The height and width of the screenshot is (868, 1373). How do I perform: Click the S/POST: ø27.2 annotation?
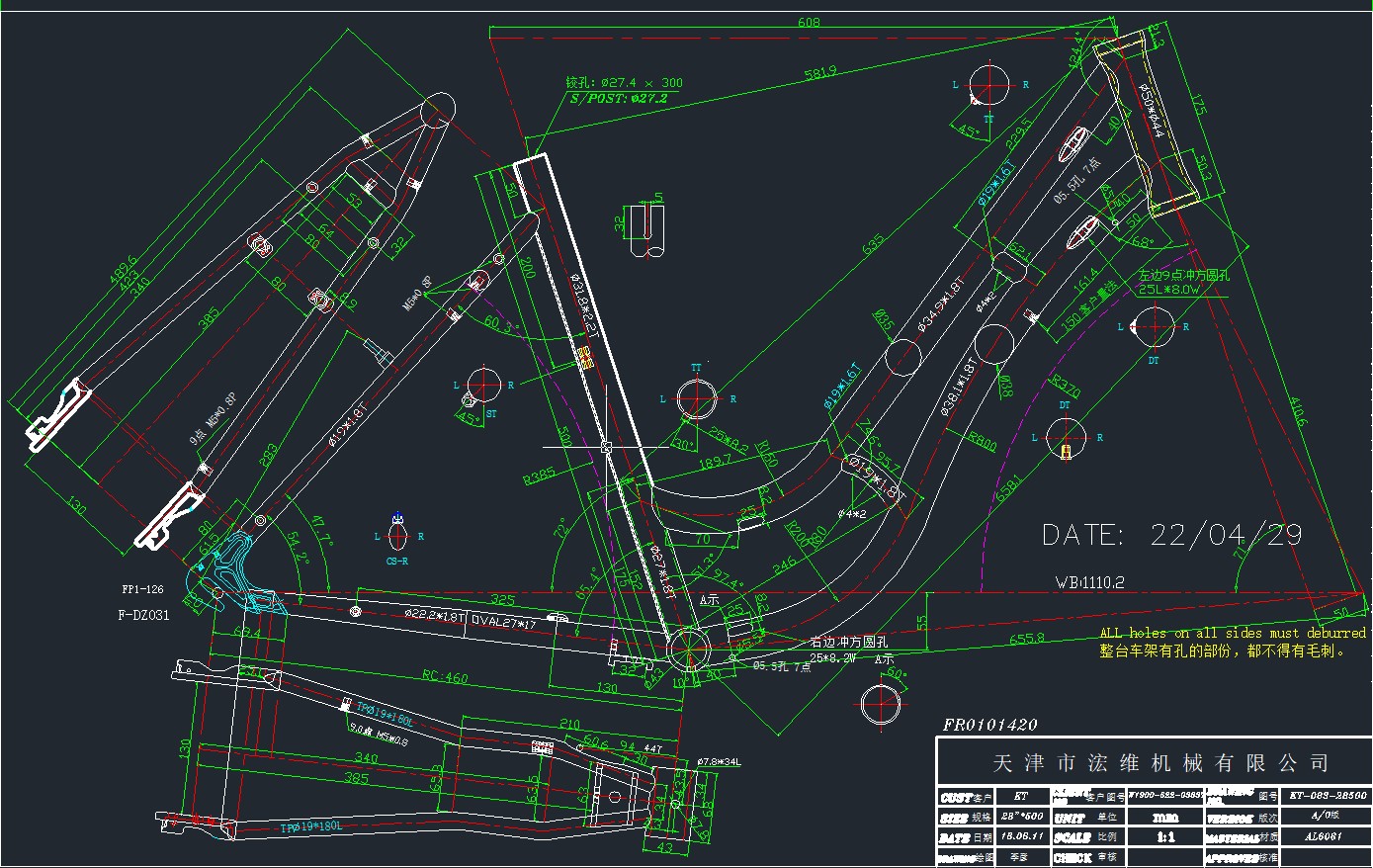click(618, 98)
